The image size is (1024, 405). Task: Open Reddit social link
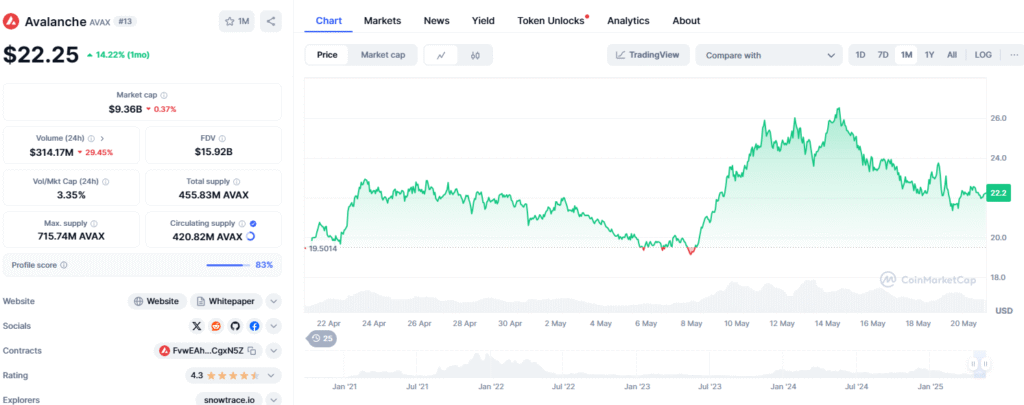click(x=216, y=326)
